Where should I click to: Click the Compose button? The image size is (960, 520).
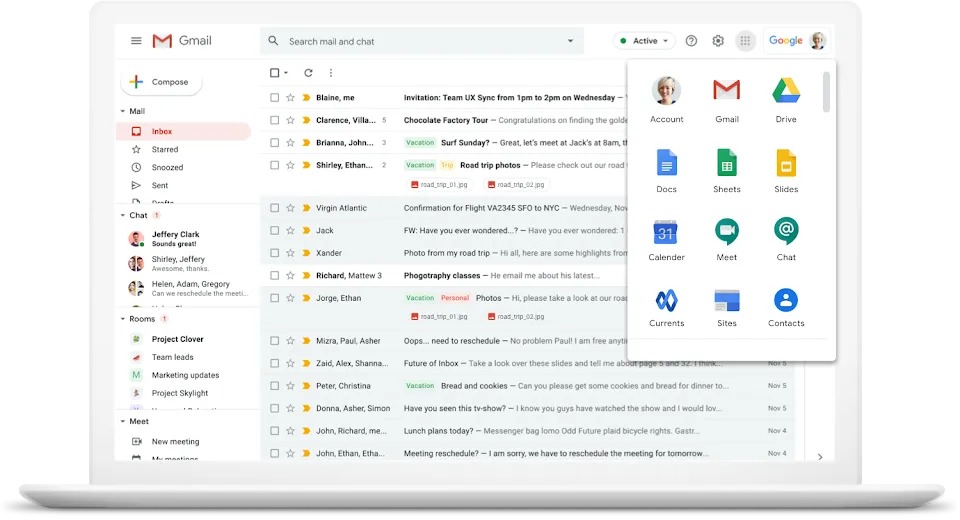coord(162,82)
